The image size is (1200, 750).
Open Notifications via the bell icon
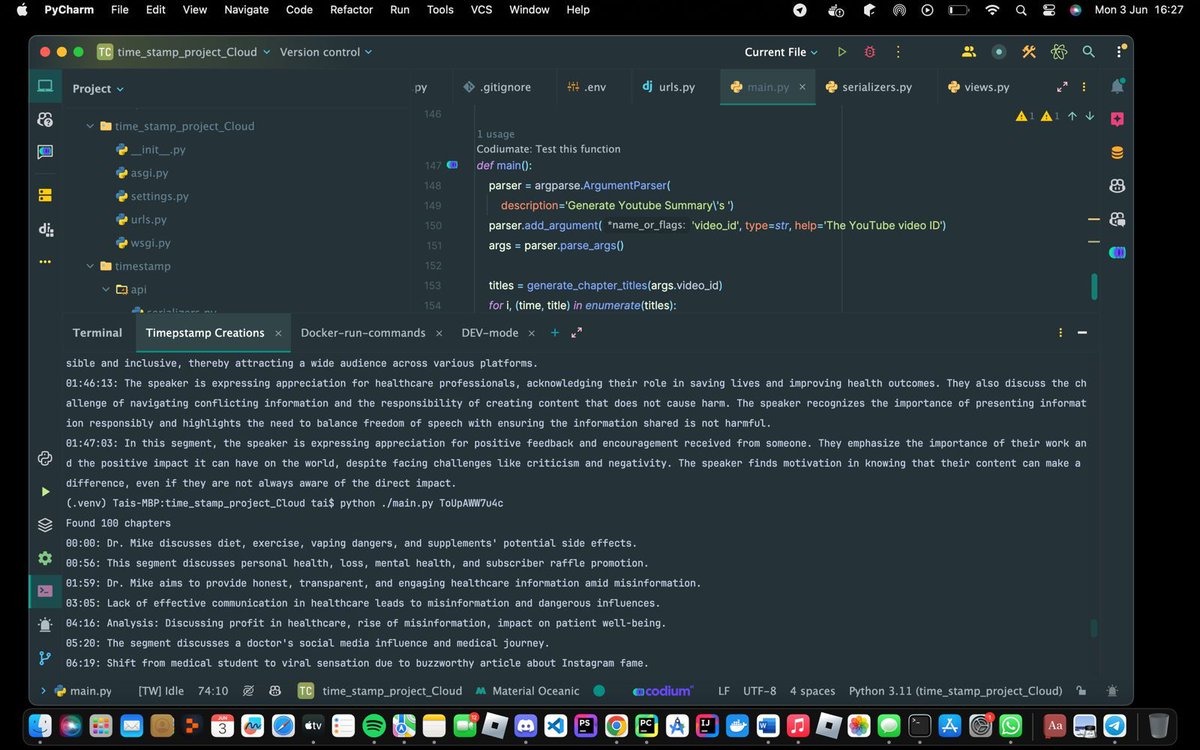click(1117, 87)
